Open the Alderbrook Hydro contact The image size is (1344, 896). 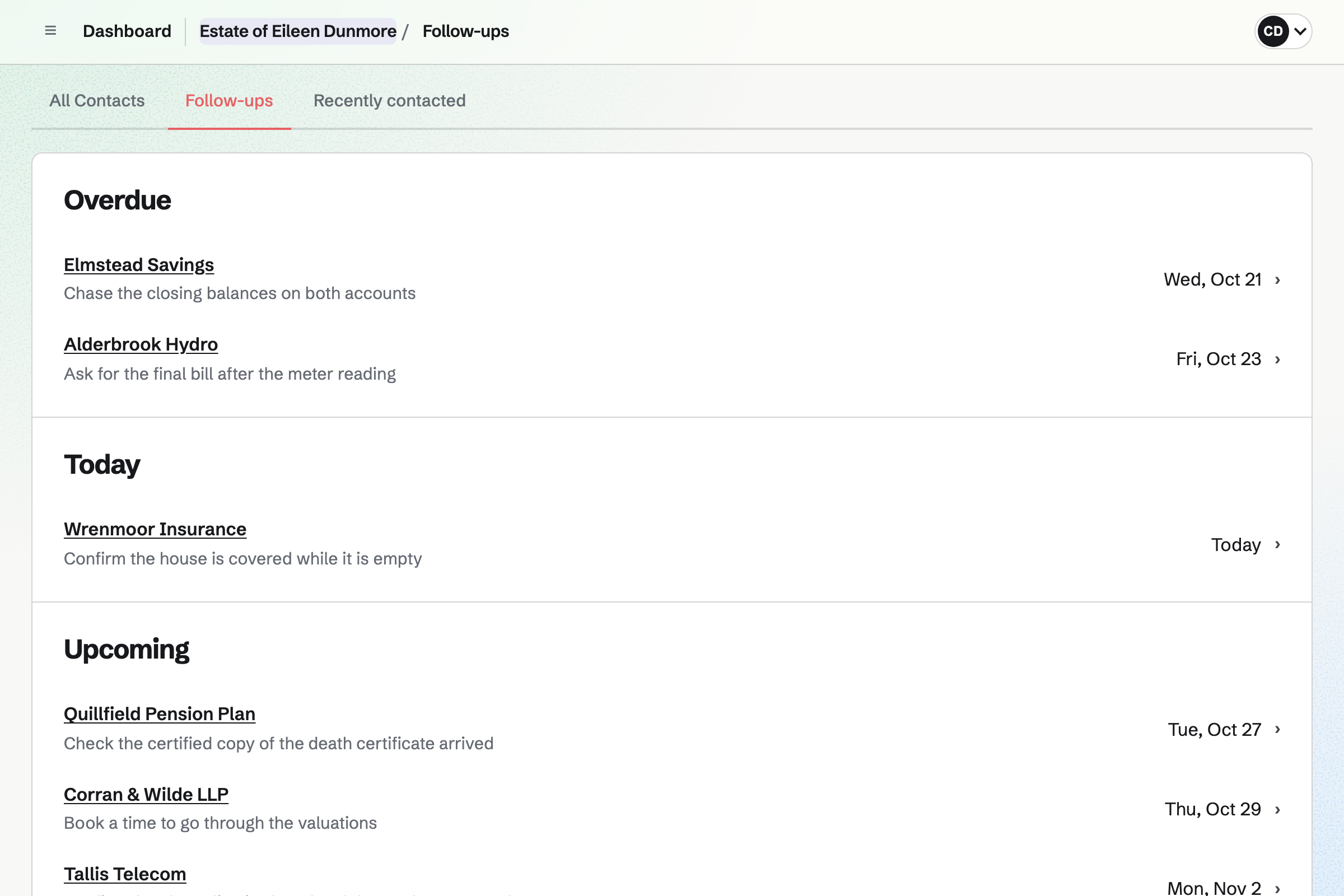(x=141, y=344)
